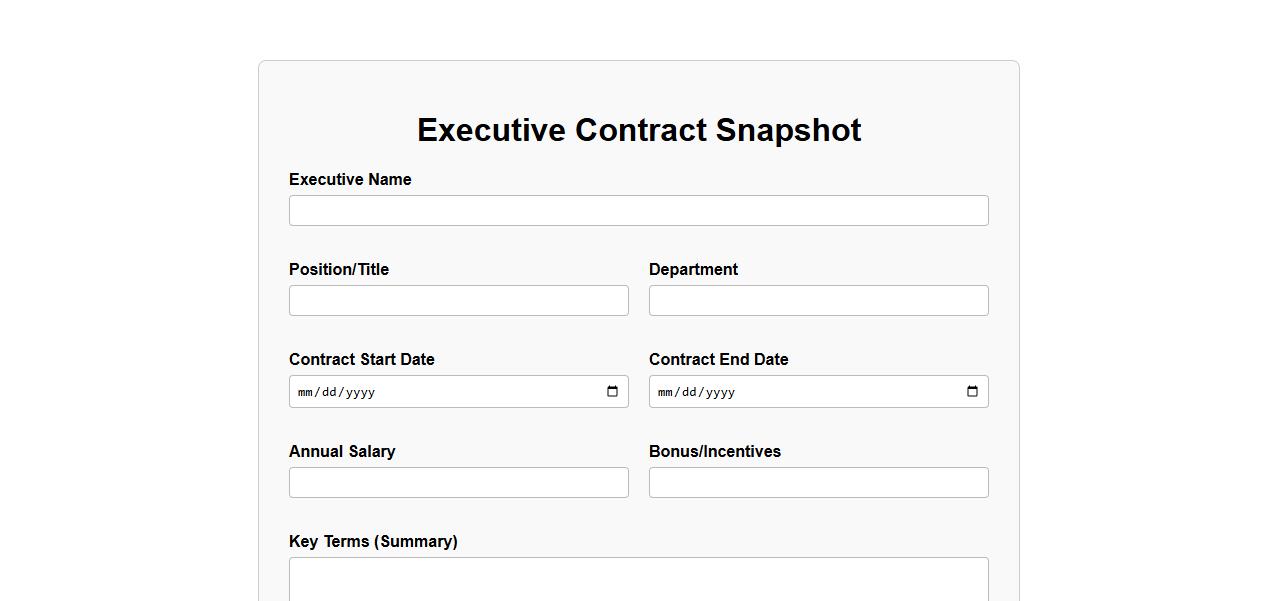1278x601 pixels.
Task: Click the Key Terms (Summary) label
Action: pyautogui.click(x=373, y=542)
